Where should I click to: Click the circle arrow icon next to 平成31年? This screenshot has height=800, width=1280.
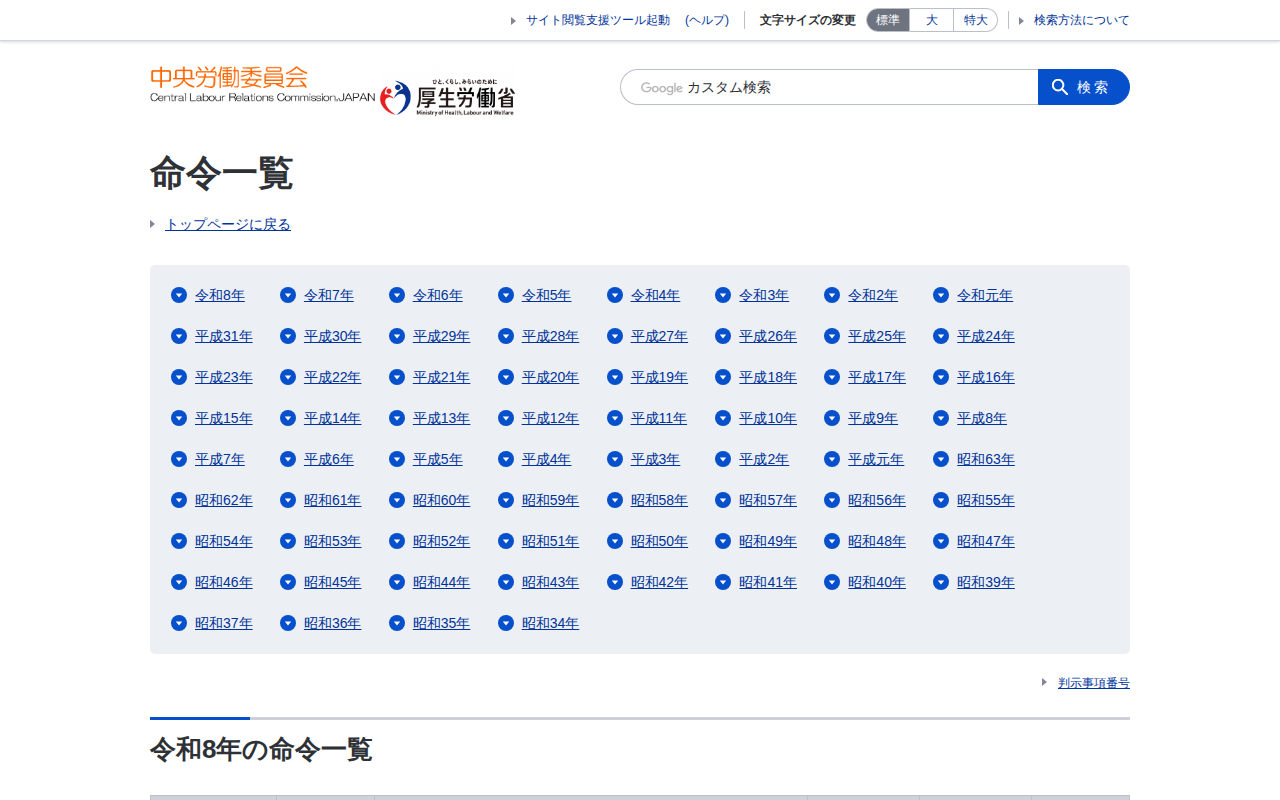click(179, 336)
